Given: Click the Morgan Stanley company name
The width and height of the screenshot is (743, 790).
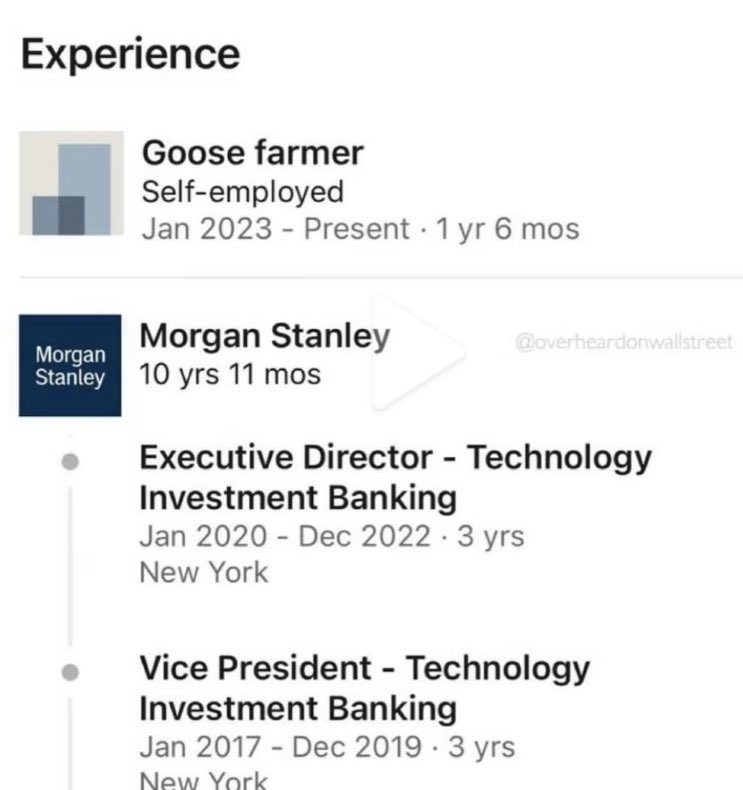Looking at the screenshot, I should (x=265, y=337).
